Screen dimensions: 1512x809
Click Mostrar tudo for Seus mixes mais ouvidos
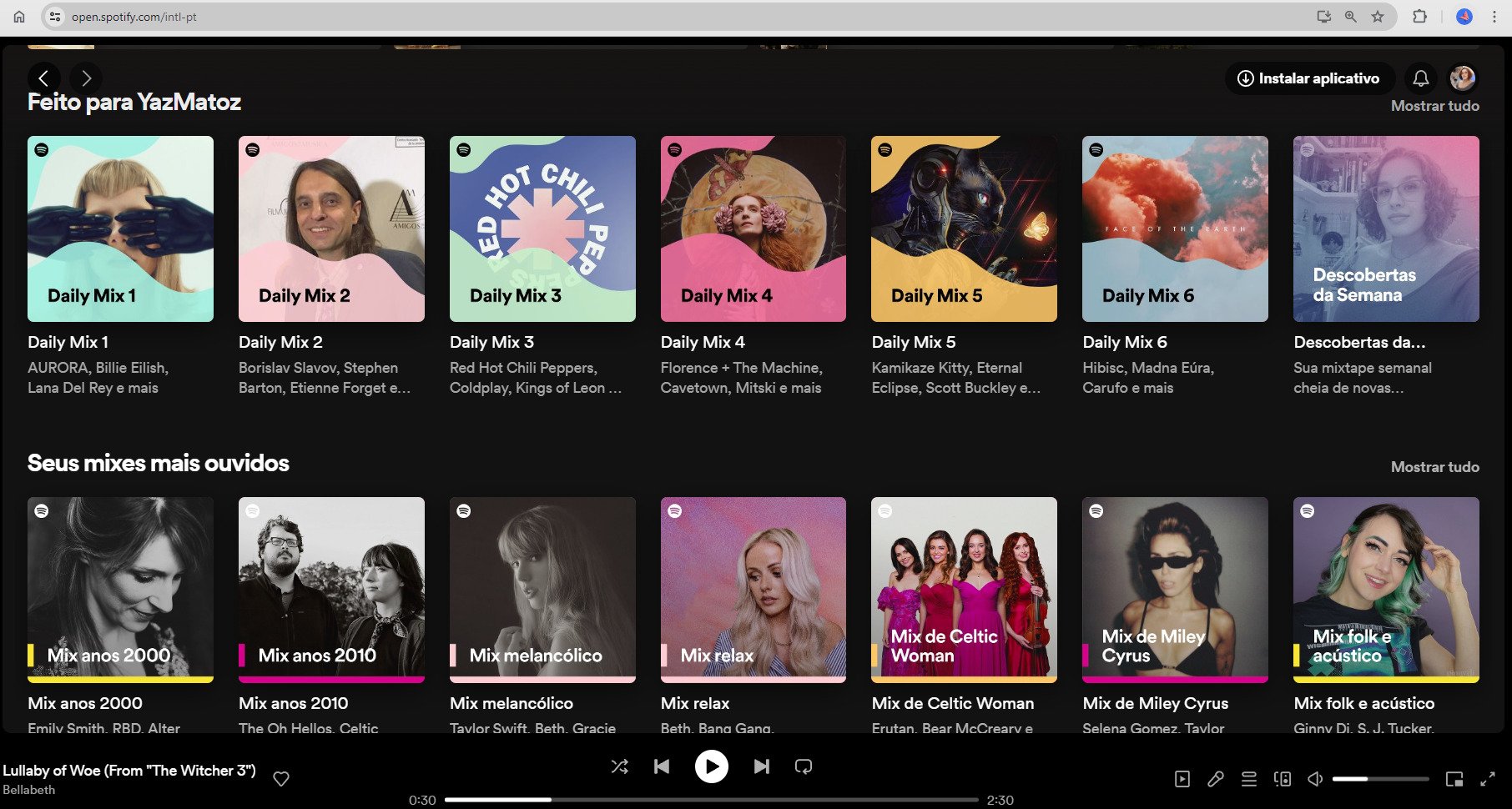[1435, 467]
